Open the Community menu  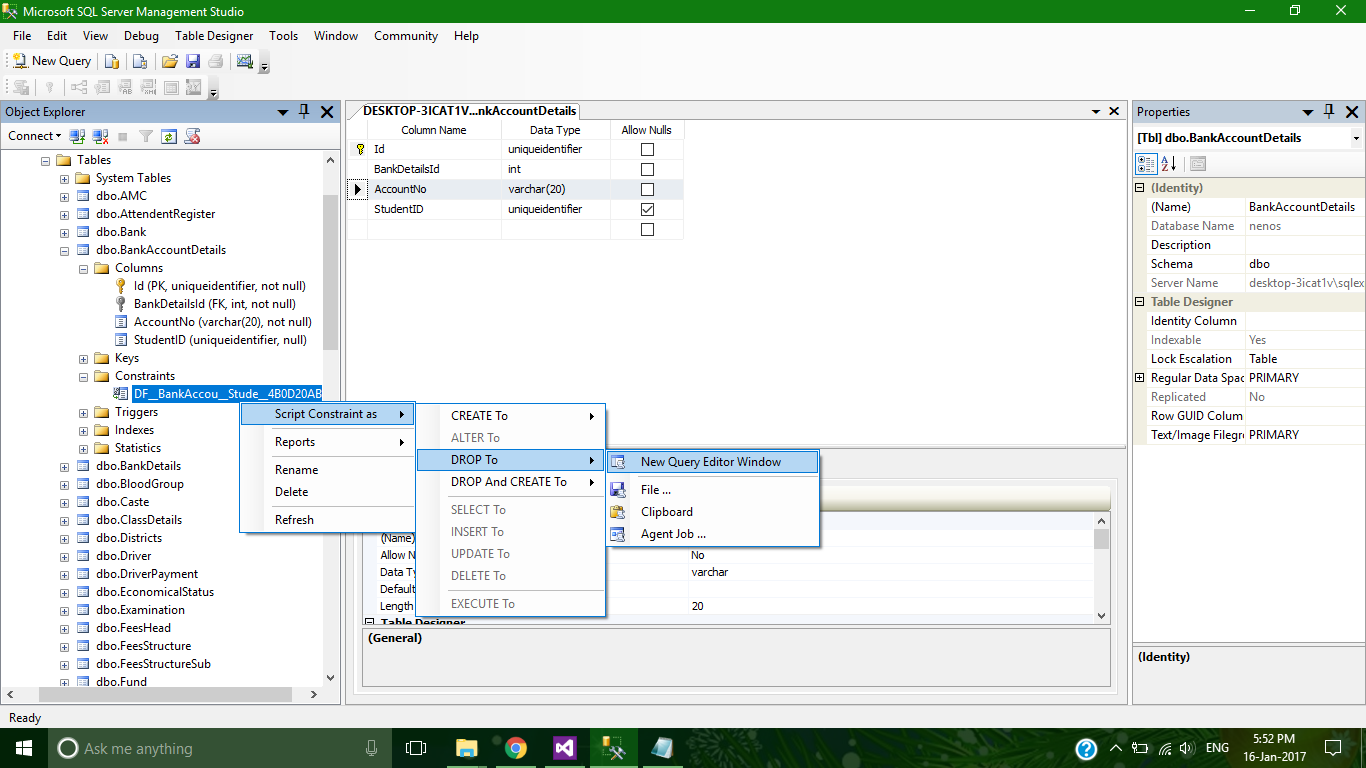(x=406, y=36)
